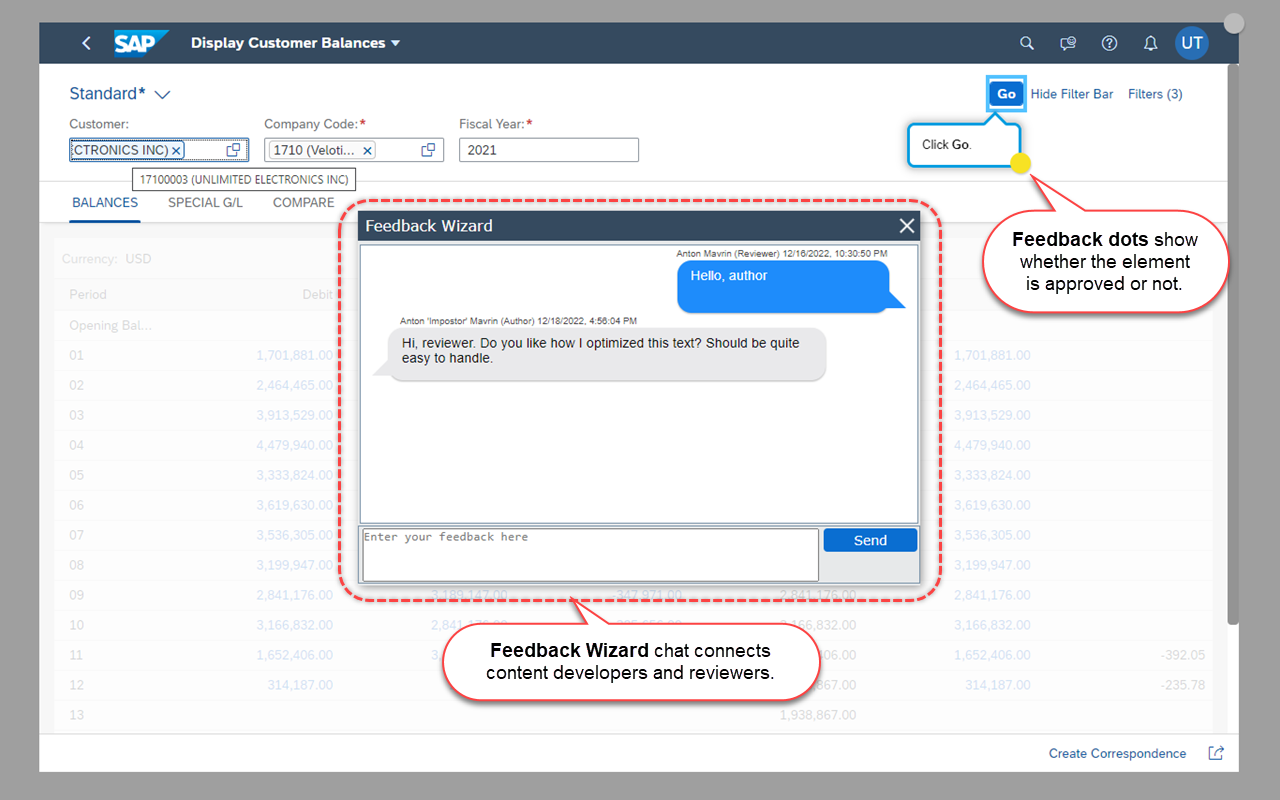Switch to the SPECIAL G/L tab

pos(204,202)
